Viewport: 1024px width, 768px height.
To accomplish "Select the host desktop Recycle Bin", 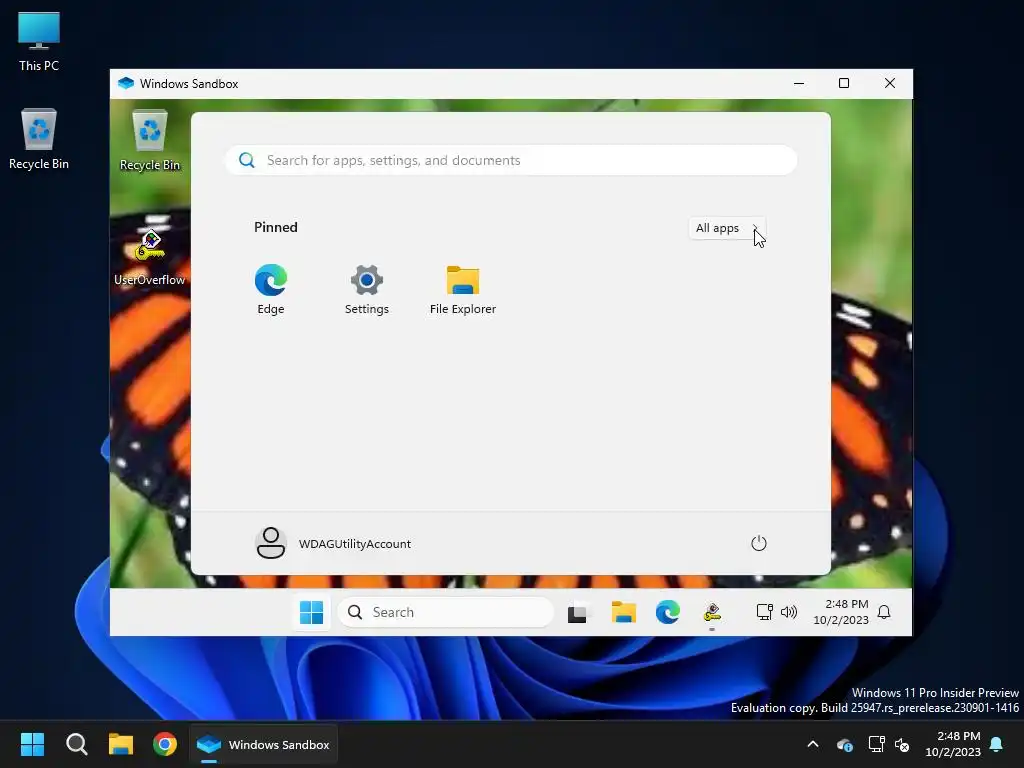I will [x=39, y=139].
